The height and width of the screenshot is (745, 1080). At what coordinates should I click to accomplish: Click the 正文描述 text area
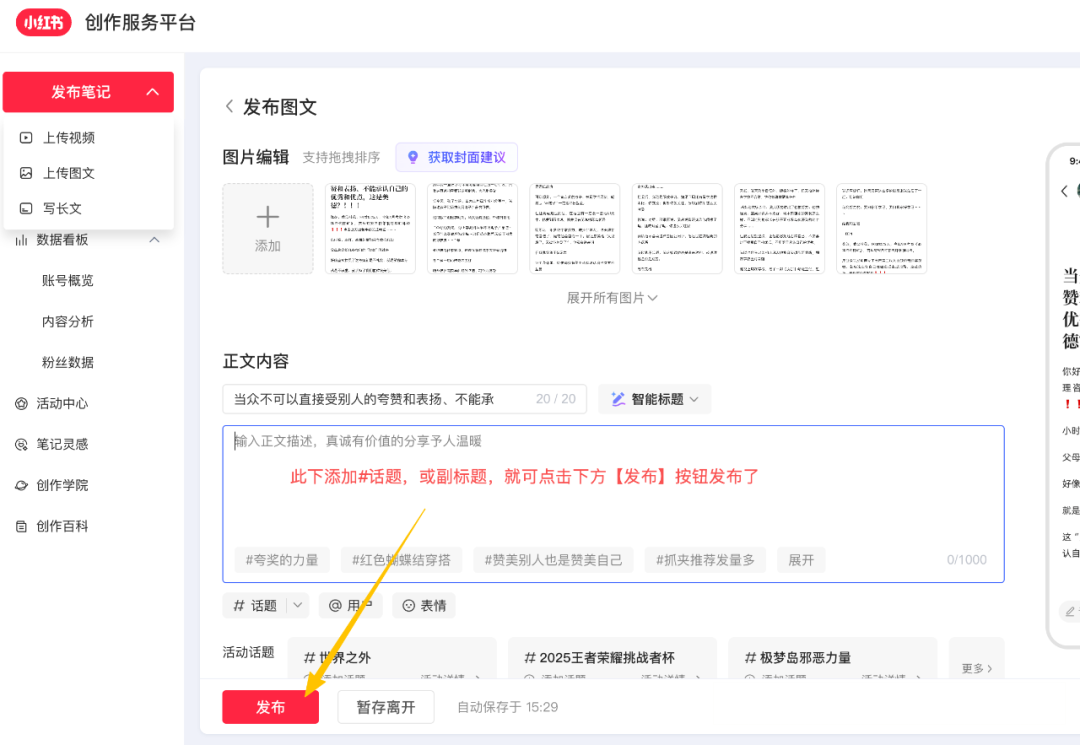point(613,503)
